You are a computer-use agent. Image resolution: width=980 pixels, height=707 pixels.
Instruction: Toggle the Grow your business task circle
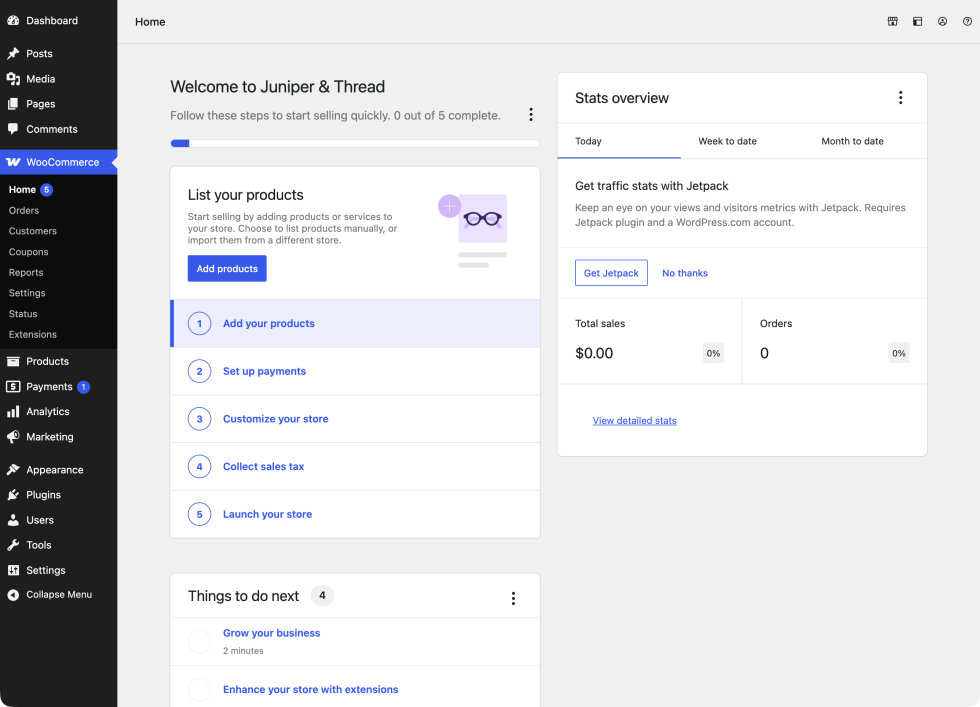pyautogui.click(x=199, y=641)
